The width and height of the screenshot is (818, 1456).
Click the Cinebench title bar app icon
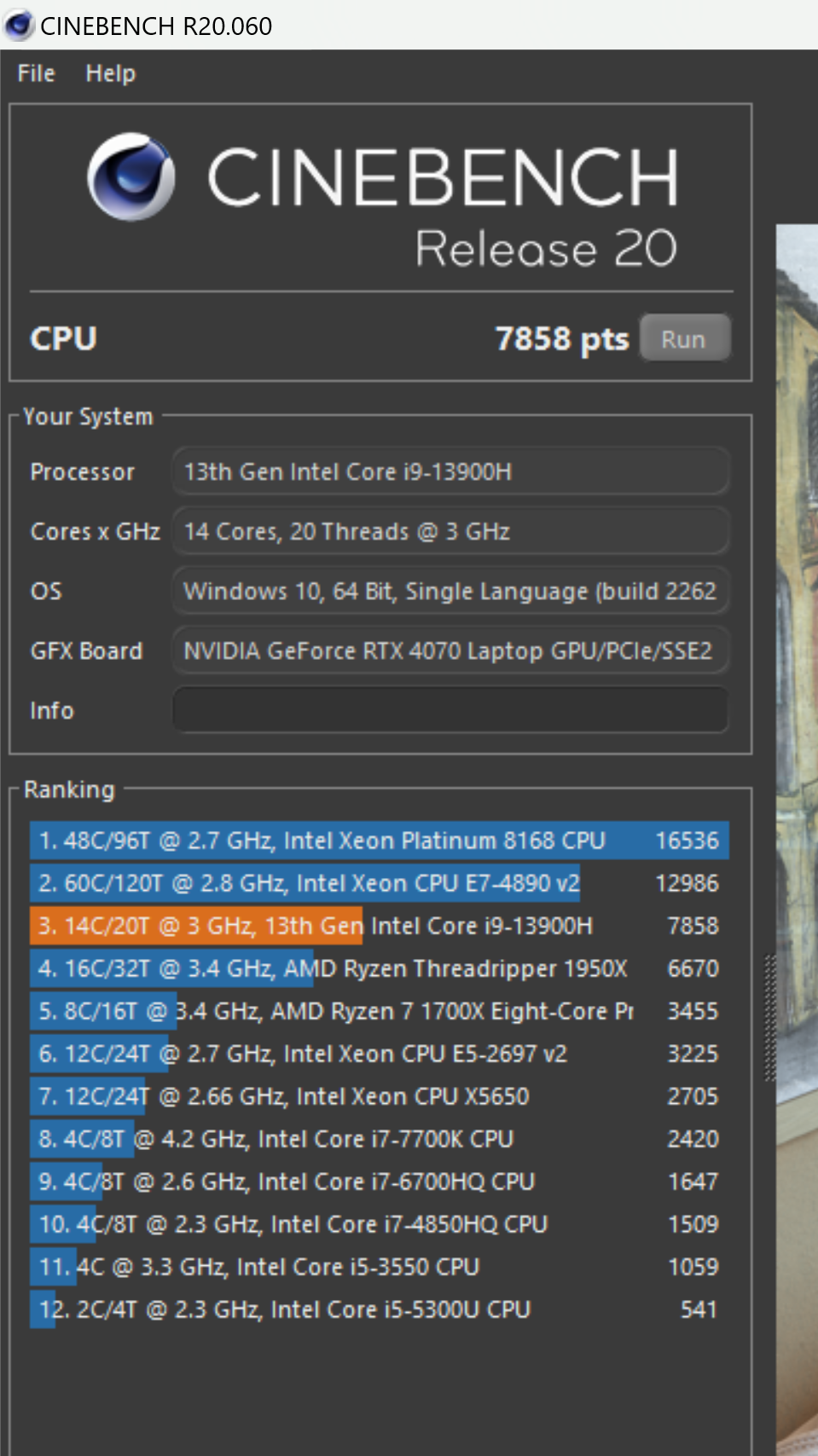(x=19, y=26)
